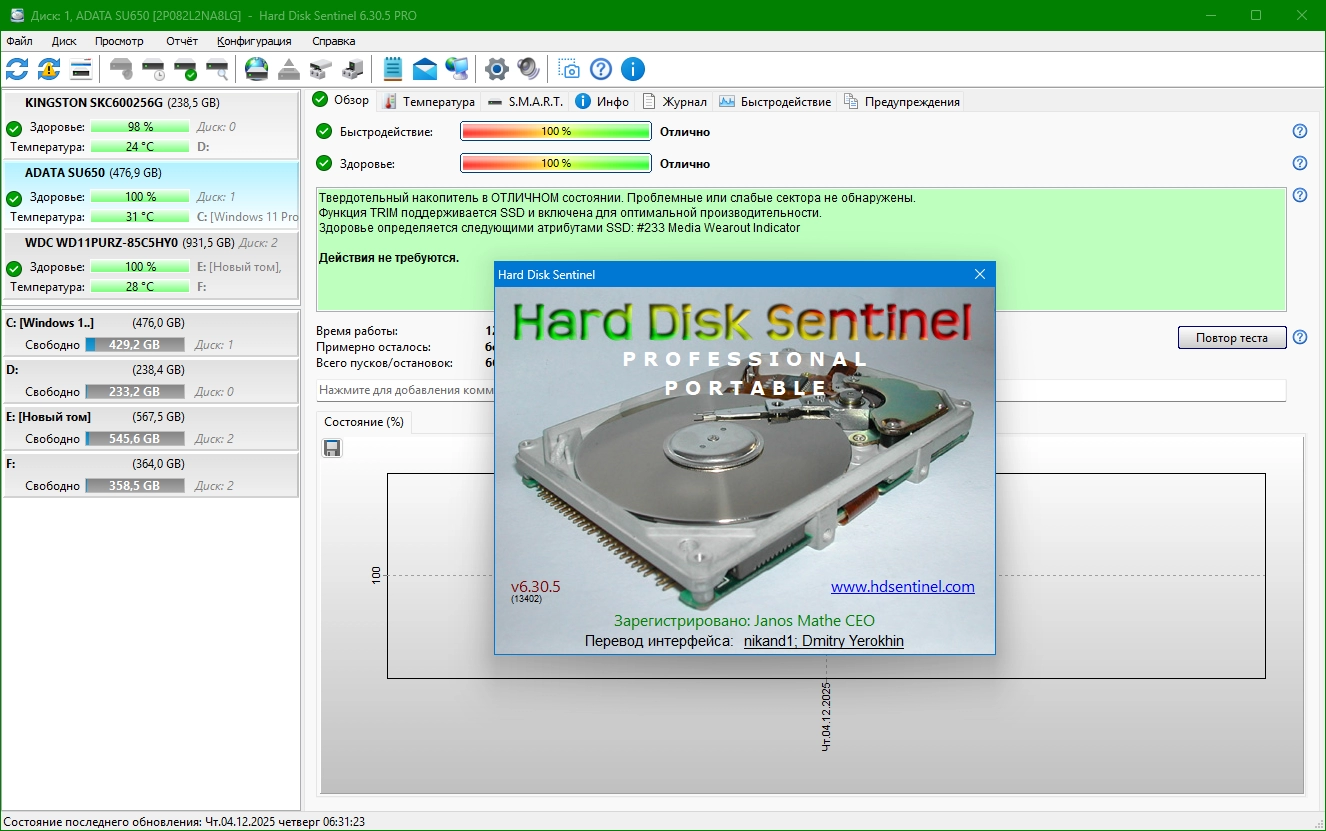1326x831 pixels.
Task: Open the Файл menu
Action: pyautogui.click(x=19, y=41)
